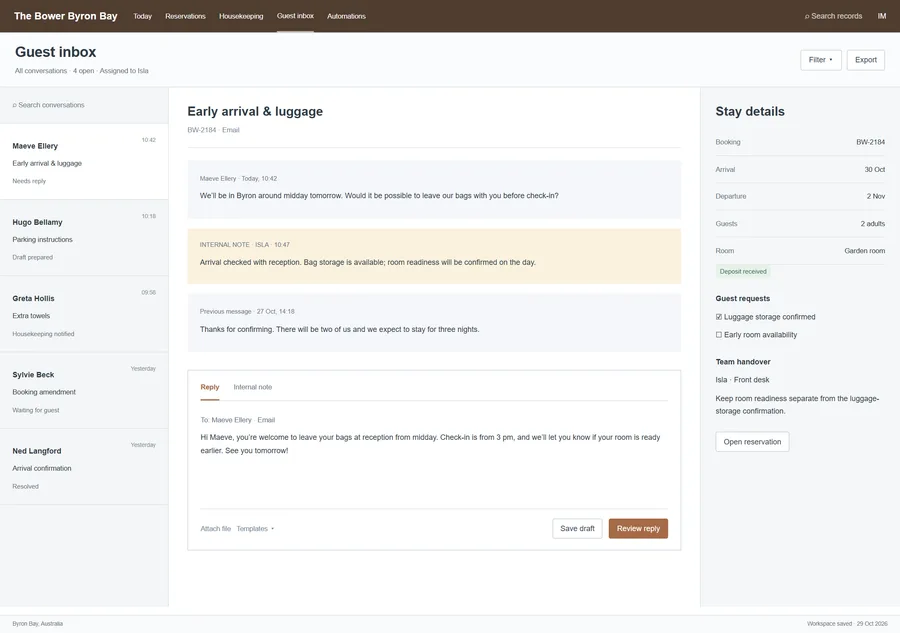
Task: Click The Bower Byron Bay logo text
Action: (x=65, y=16)
